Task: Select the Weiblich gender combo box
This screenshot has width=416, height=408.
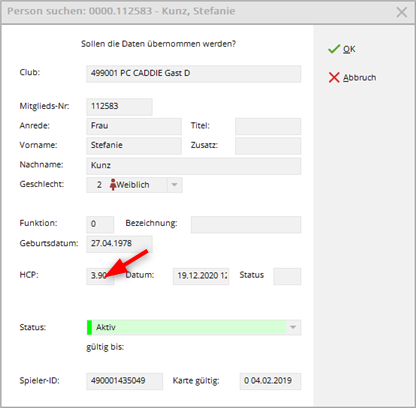Action: click(x=134, y=185)
